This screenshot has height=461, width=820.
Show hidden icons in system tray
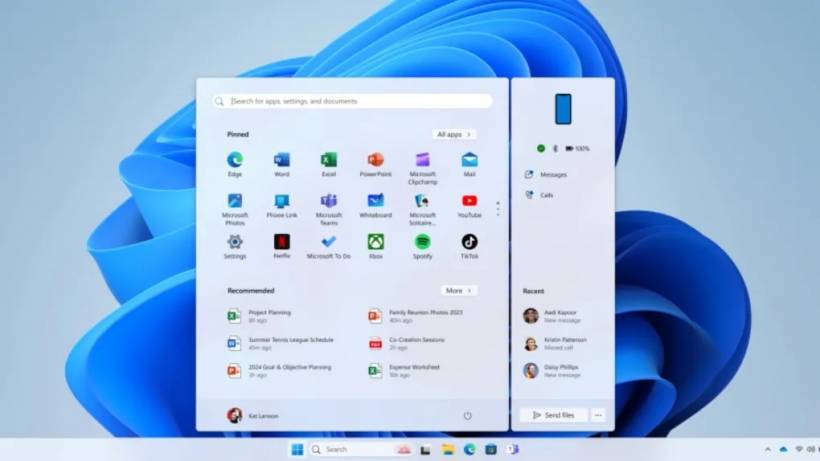768,450
